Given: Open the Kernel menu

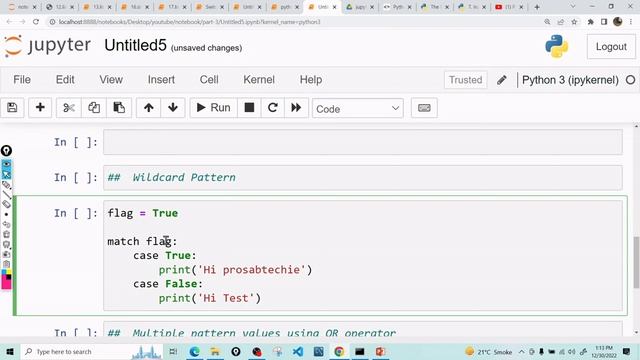Looking at the screenshot, I should [x=259, y=80].
